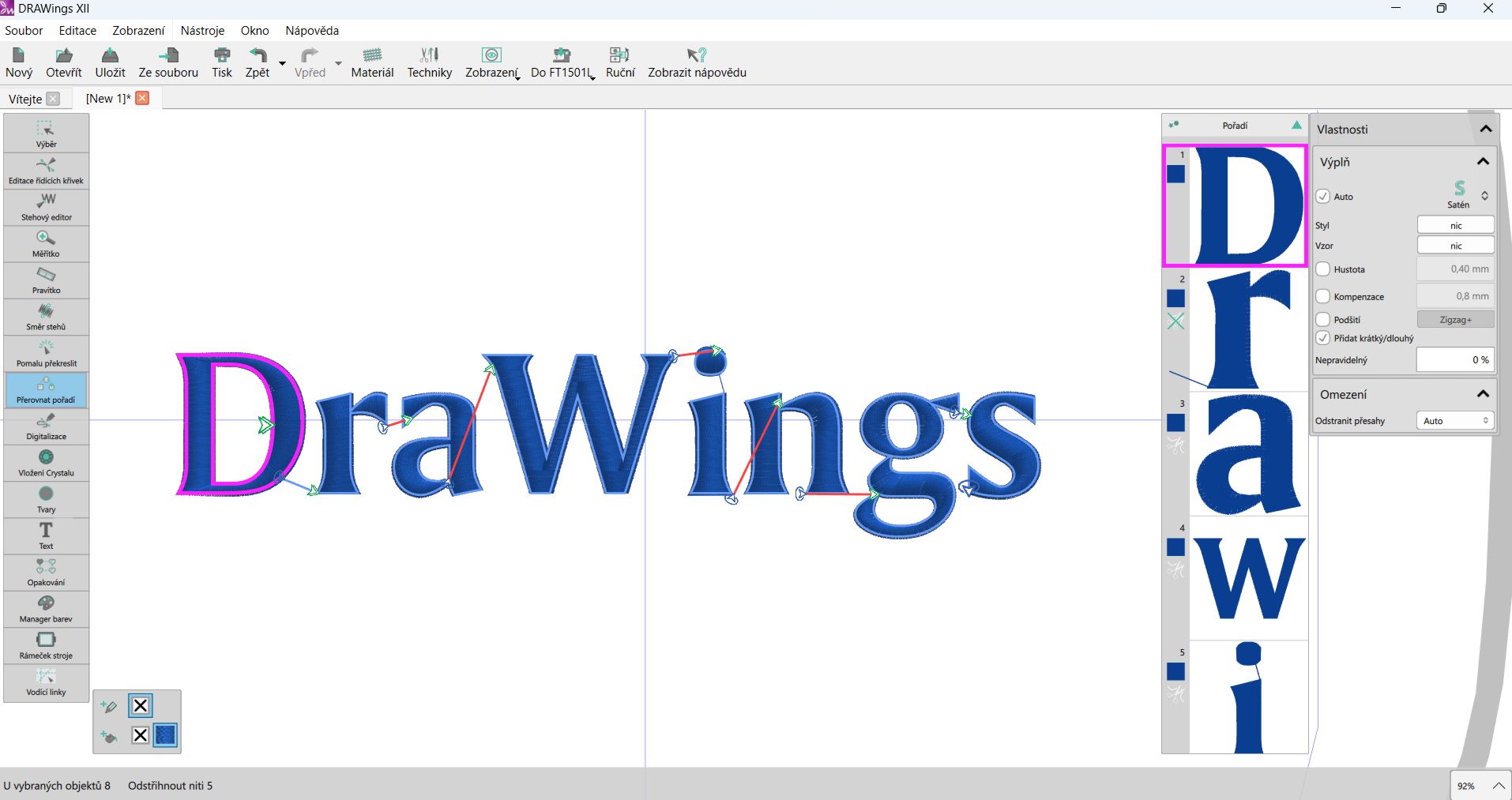Choose the Pravítko ruler tool

pos(46,280)
